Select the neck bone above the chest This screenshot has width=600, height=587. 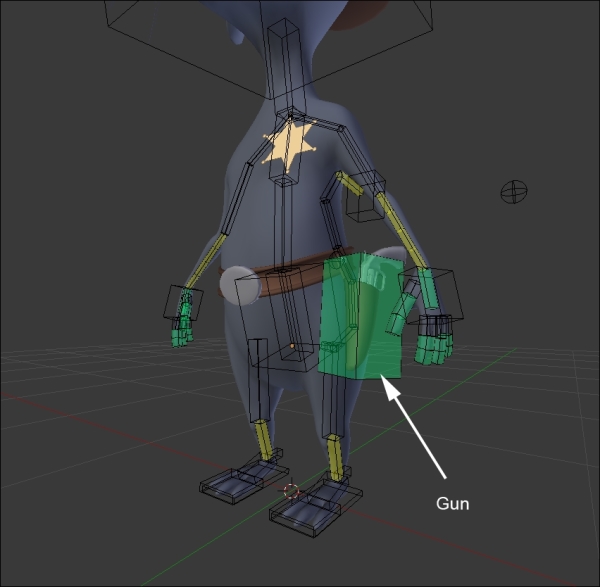tap(285, 67)
